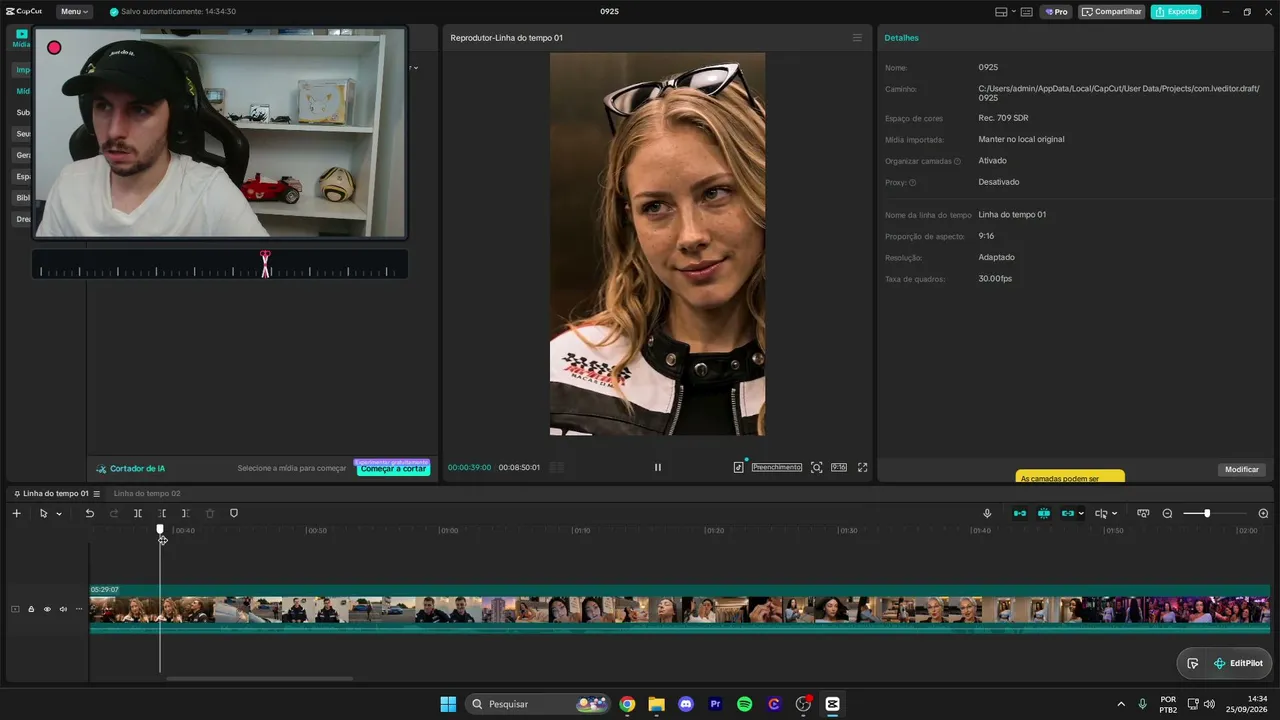Toggle the track lock icon
This screenshot has width=1280, height=720.
click(31, 609)
